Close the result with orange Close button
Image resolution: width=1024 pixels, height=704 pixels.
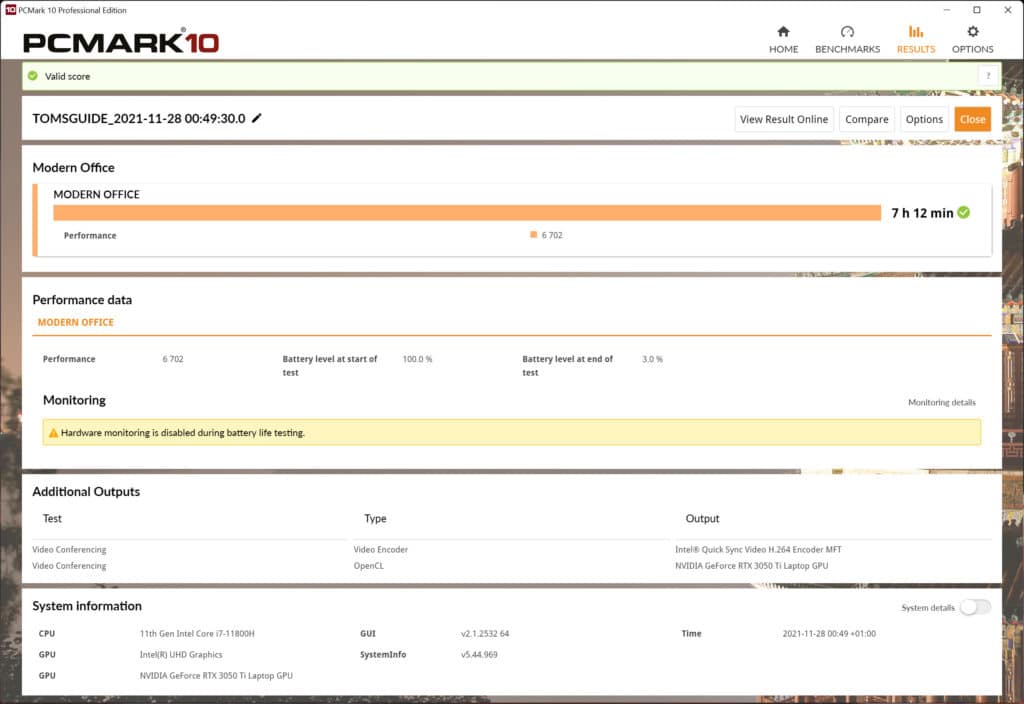(972, 119)
